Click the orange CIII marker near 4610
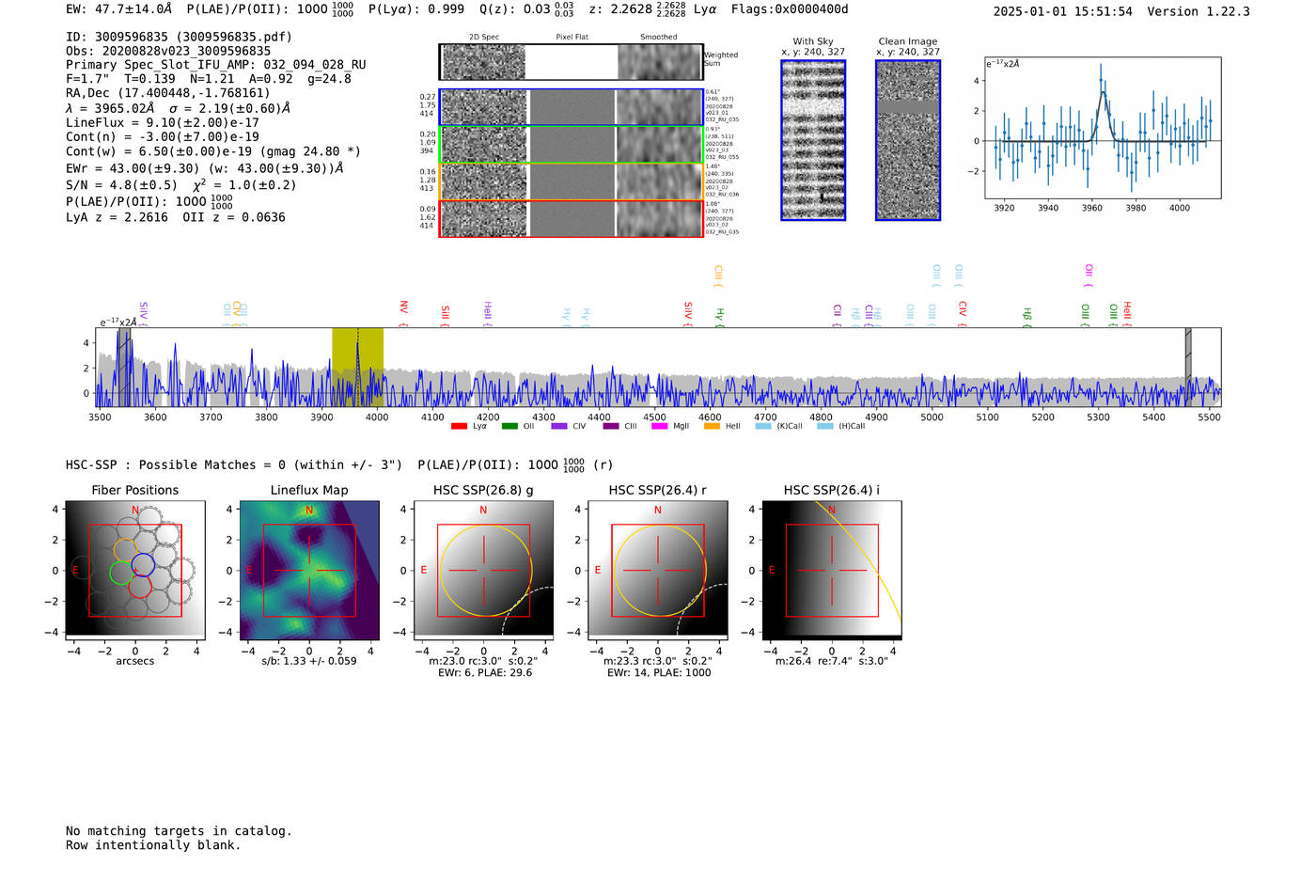1316x896 pixels. (718, 275)
